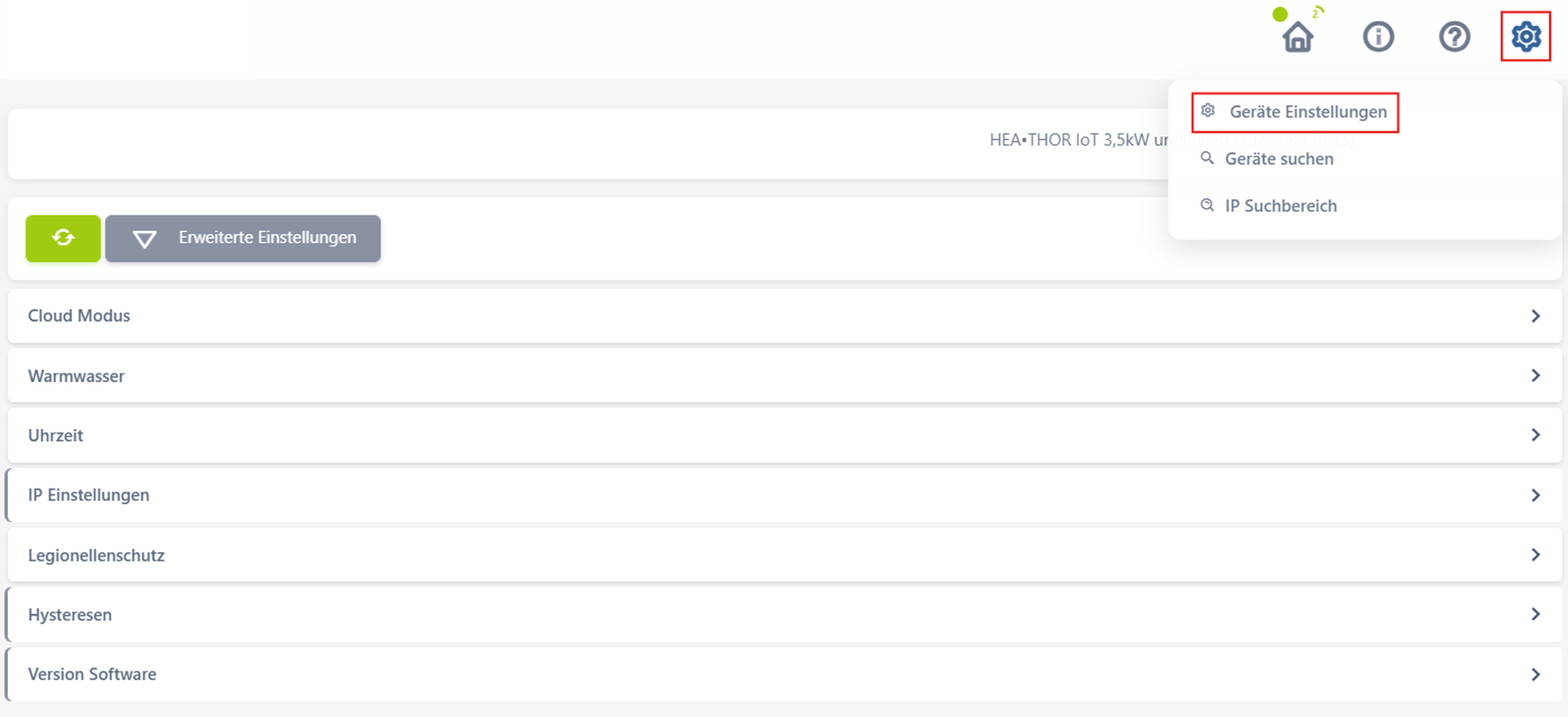Choose Geräte suchen from the menu
Image resolution: width=1568 pixels, height=717 pixels.
point(1279,159)
